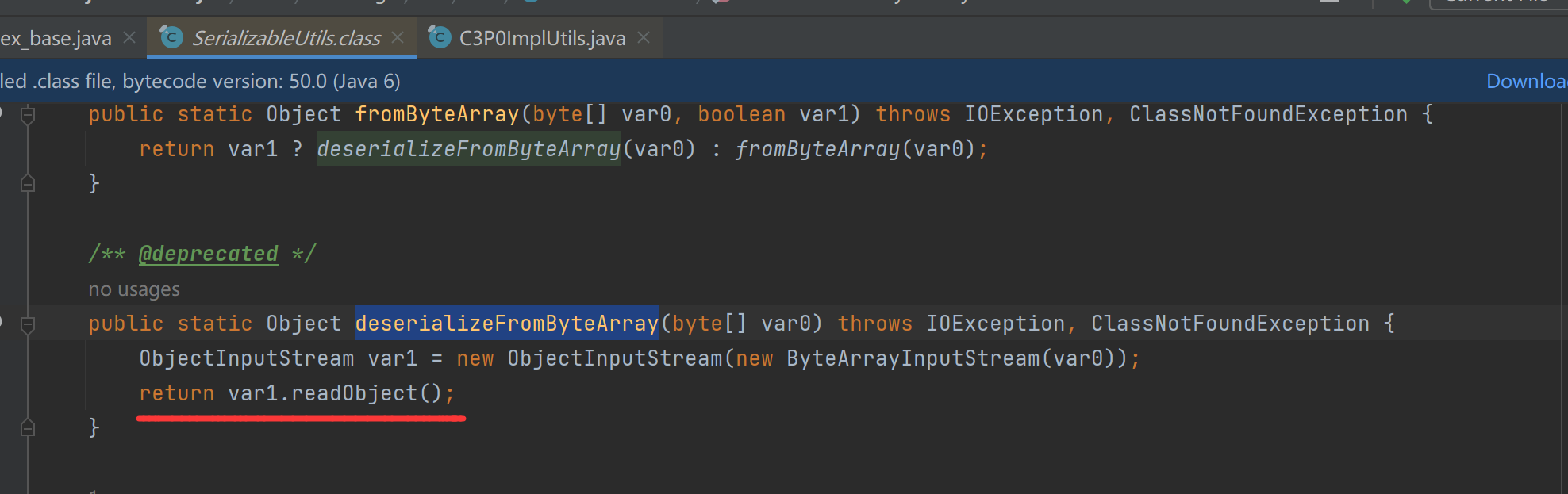
Task: Collapse deserializeFromByteArray method using gutter fold icon
Action: pos(28,324)
